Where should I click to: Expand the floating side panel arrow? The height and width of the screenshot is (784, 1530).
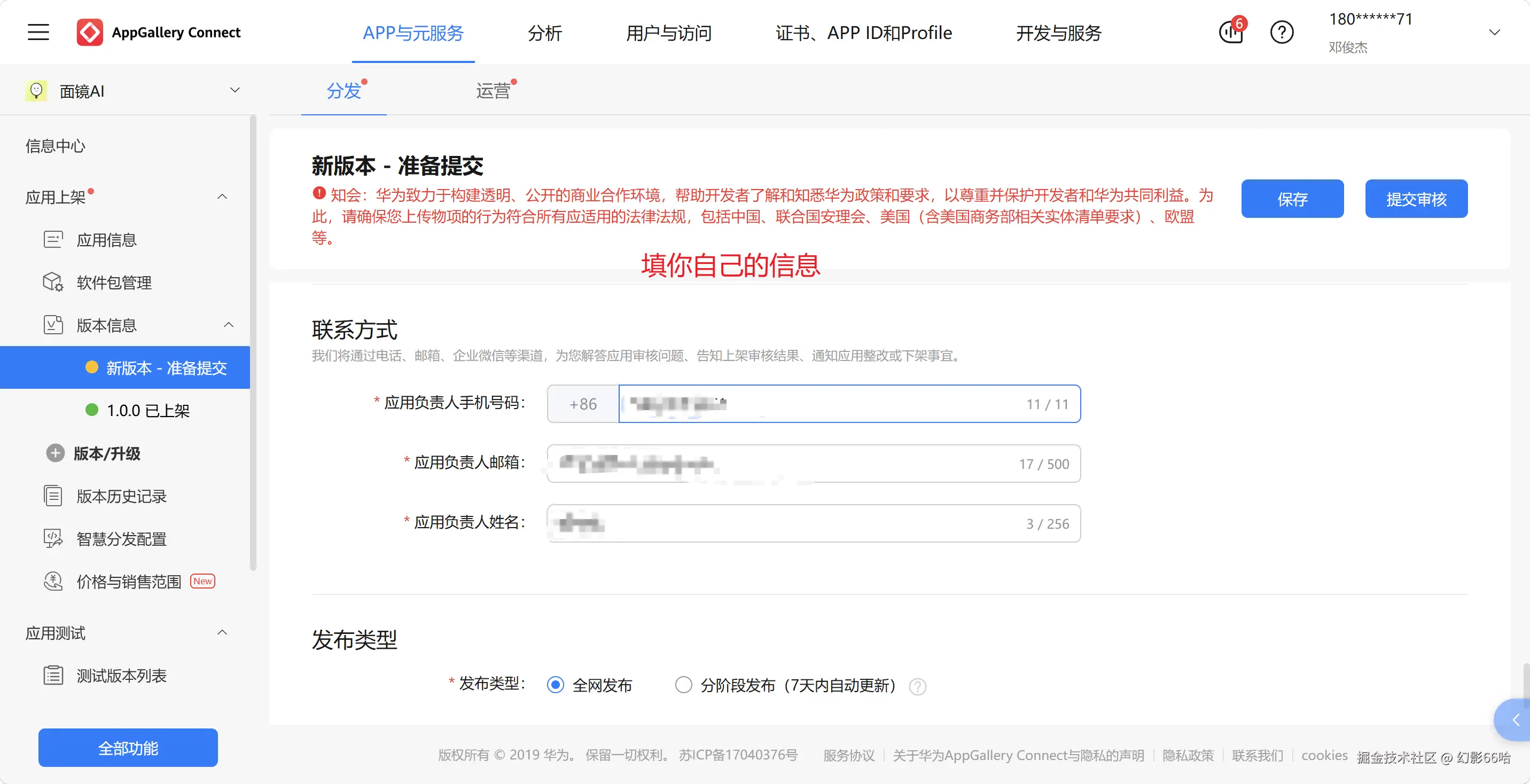point(1515,720)
